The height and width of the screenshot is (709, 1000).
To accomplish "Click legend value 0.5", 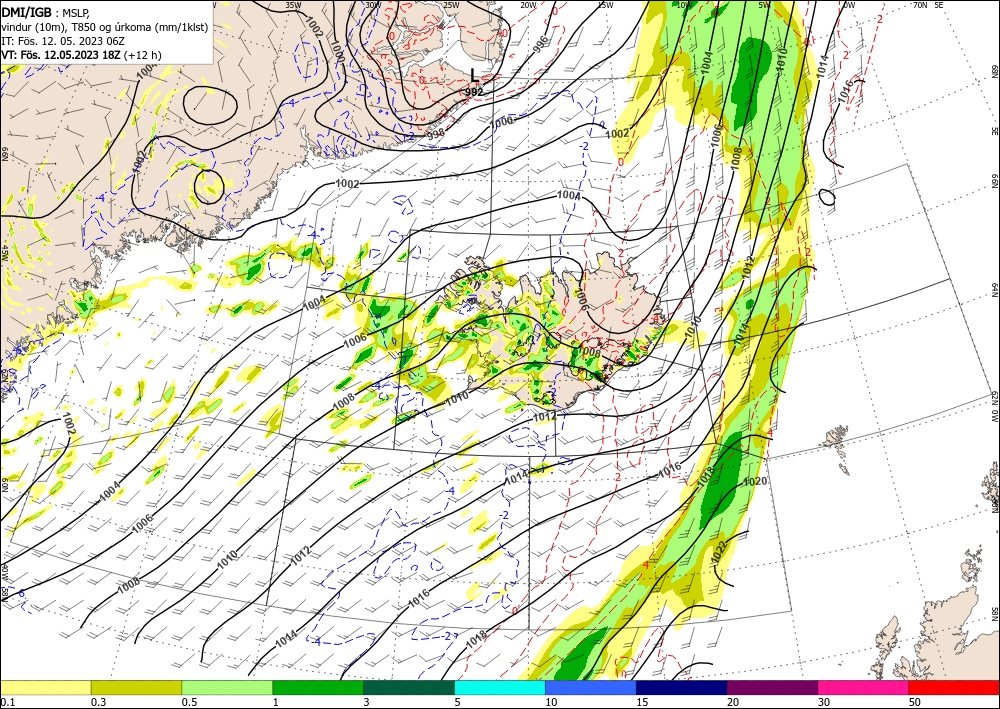I will tap(188, 702).
